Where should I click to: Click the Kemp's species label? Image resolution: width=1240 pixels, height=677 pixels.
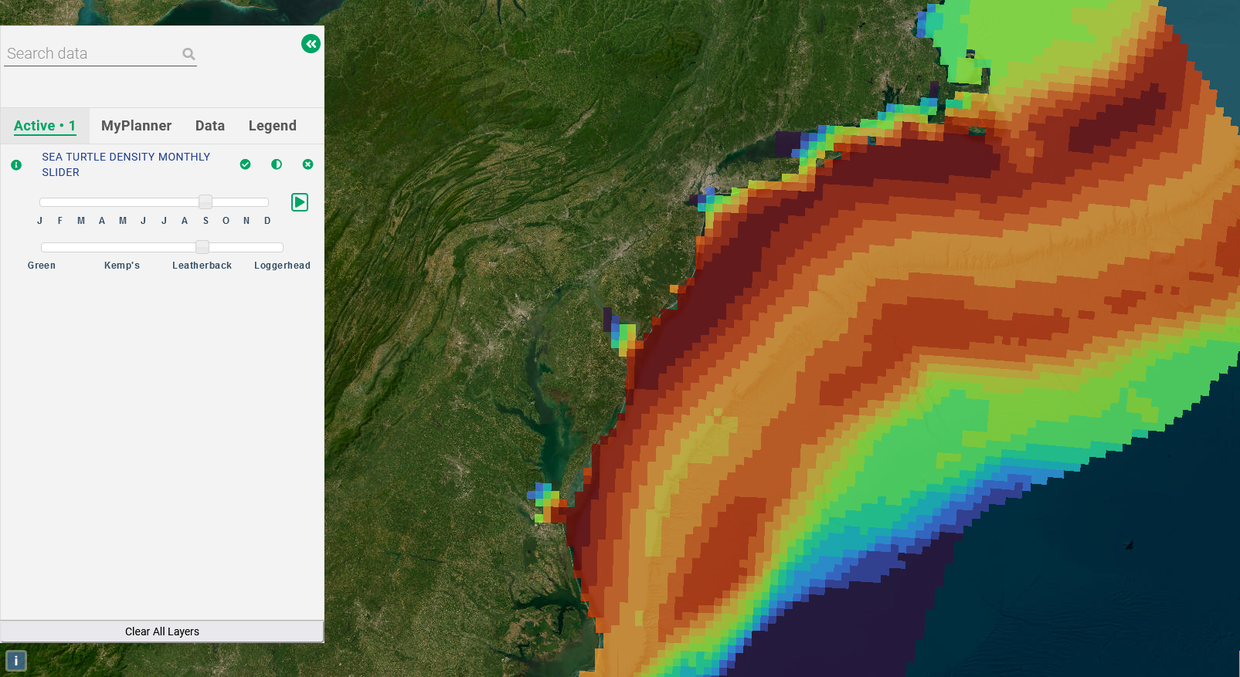pyautogui.click(x=122, y=266)
